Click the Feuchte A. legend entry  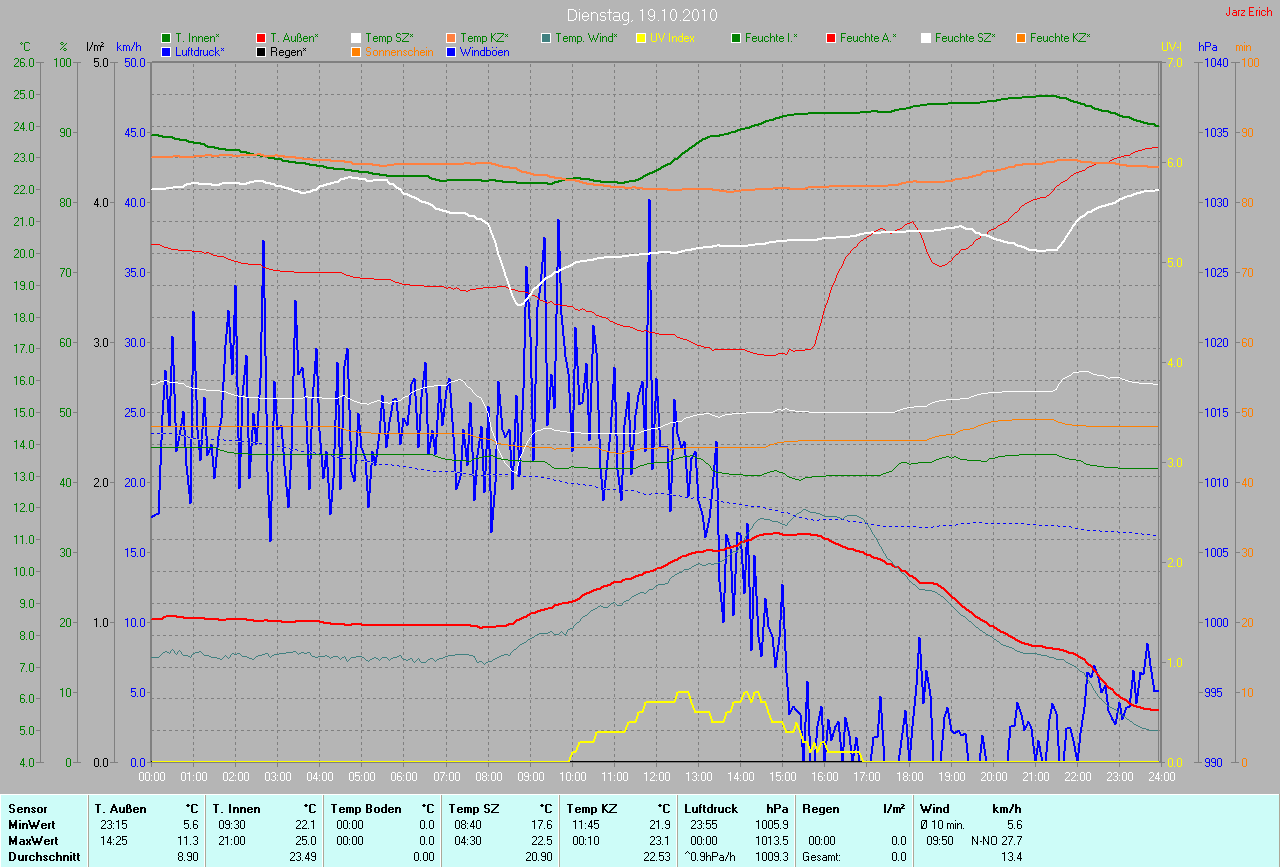coord(867,38)
